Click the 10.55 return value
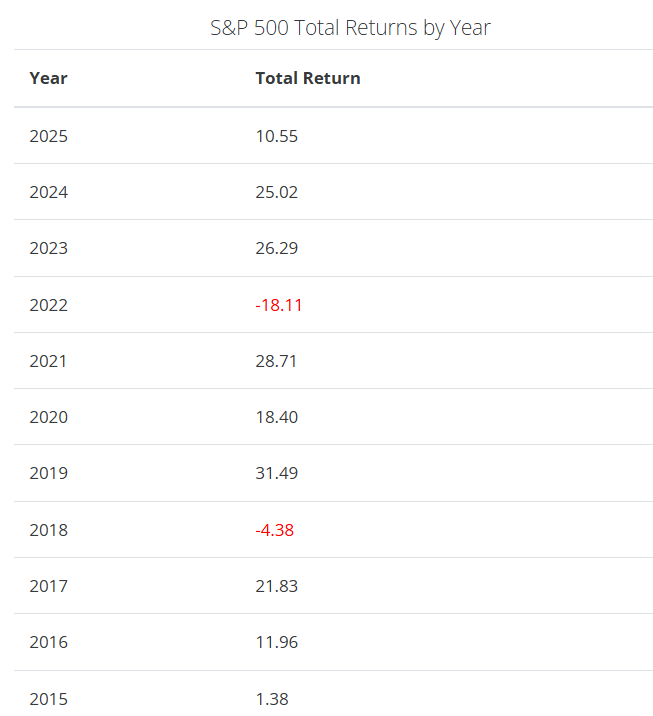This screenshot has height=716, width=653. click(276, 136)
